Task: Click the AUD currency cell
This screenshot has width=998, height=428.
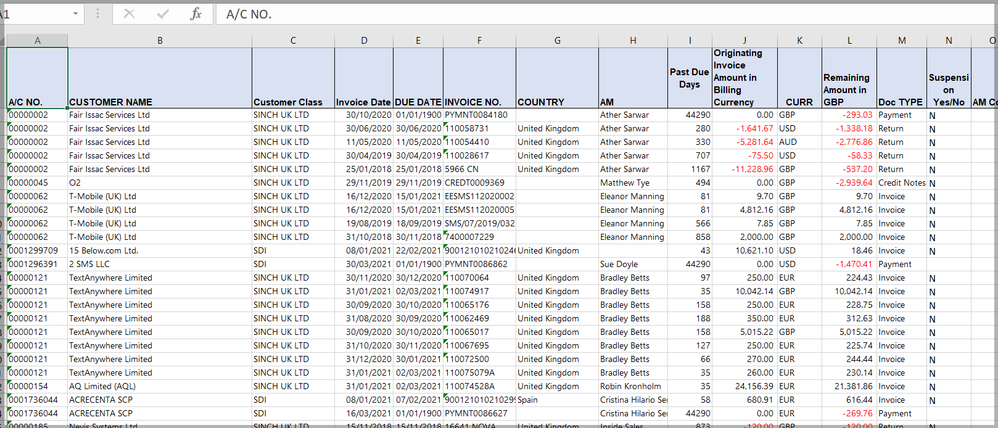Action: pyautogui.click(x=799, y=142)
